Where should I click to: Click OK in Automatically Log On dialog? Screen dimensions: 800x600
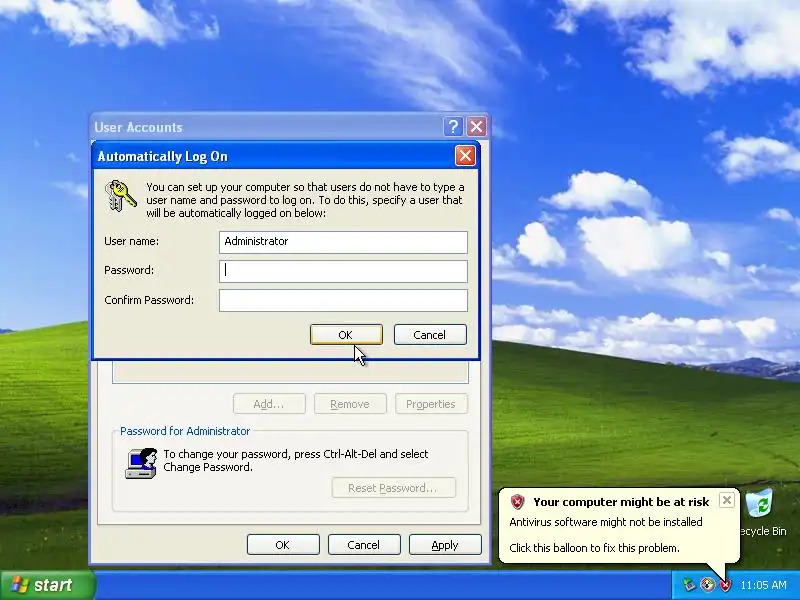click(x=346, y=335)
